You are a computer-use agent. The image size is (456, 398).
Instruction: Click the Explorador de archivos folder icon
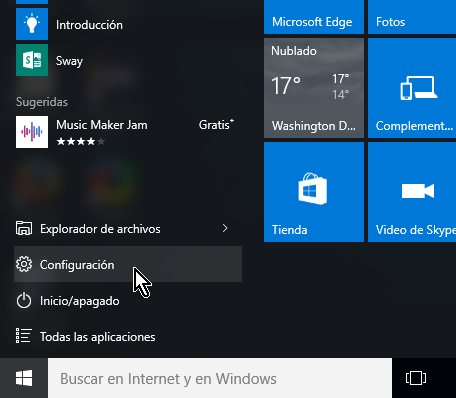(x=24, y=229)
